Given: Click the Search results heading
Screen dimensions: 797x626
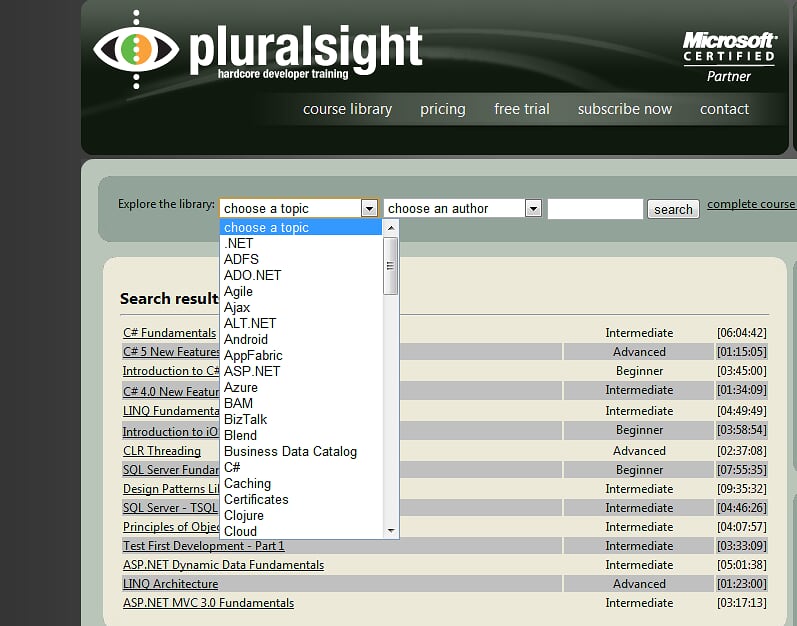Looking at the screenshot, I should (x=169, y=298).
